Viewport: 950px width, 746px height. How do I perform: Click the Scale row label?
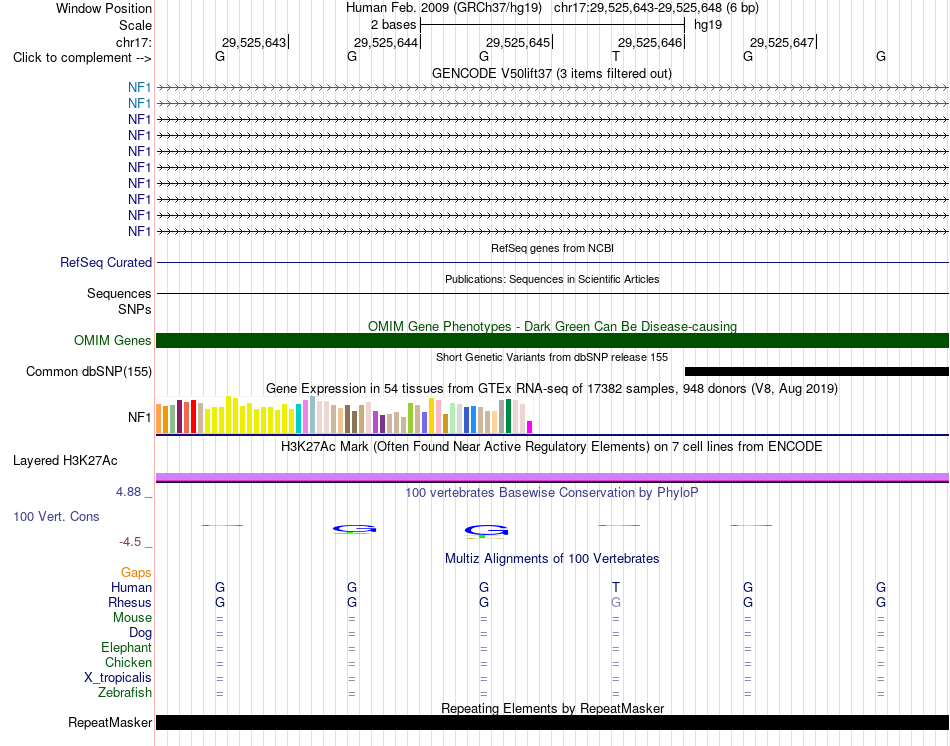(136, 25)
